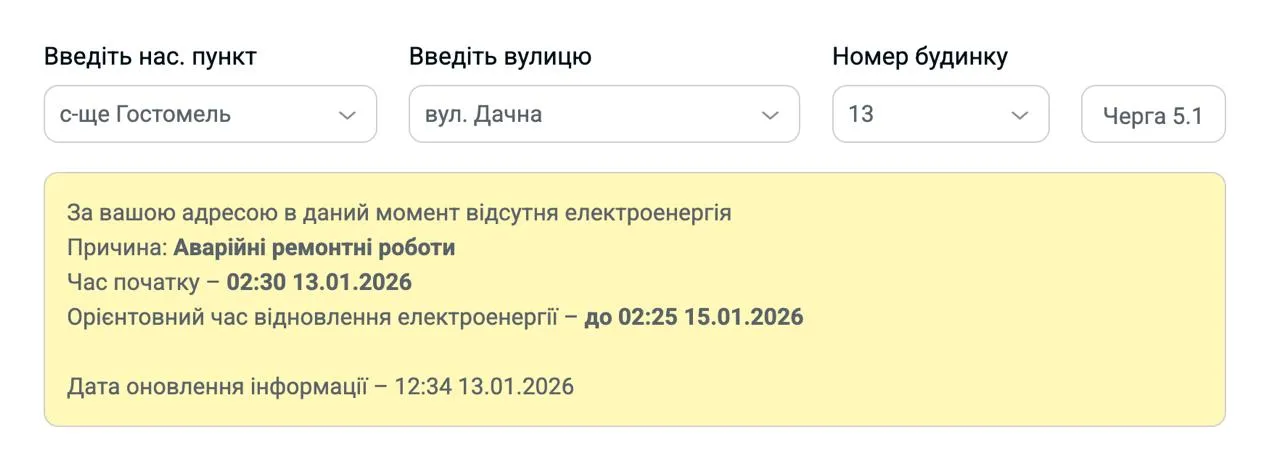The width and height of the screenshot is (1280, 451).
Task: Click the restoration time 'до 02:25 15.01.2026'
Action: pyautogui.click(x=694, y=318)
